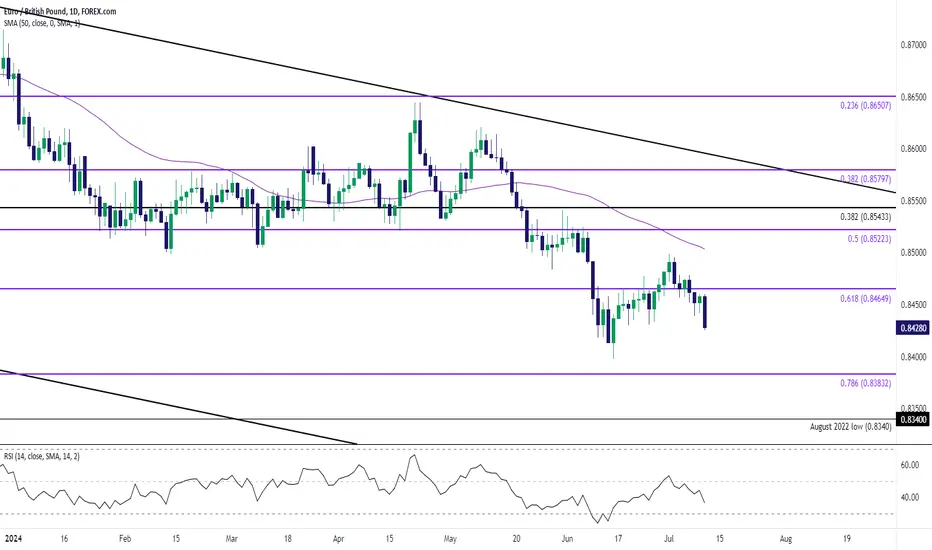The width and height of the screenshot is (932, 550).
Task: Select the RSI 40.00 scale label
Action: click(x=910, y=498)
